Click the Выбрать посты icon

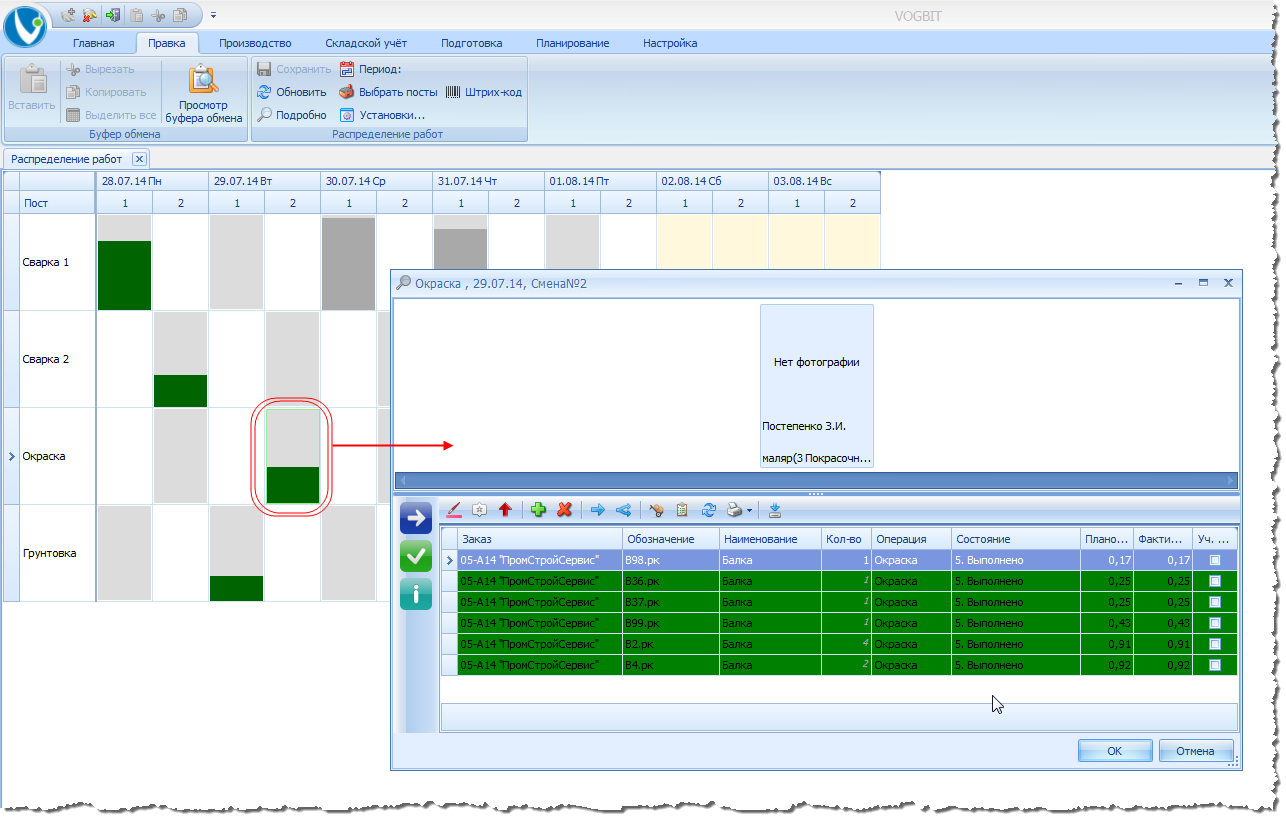pos(347,92)
